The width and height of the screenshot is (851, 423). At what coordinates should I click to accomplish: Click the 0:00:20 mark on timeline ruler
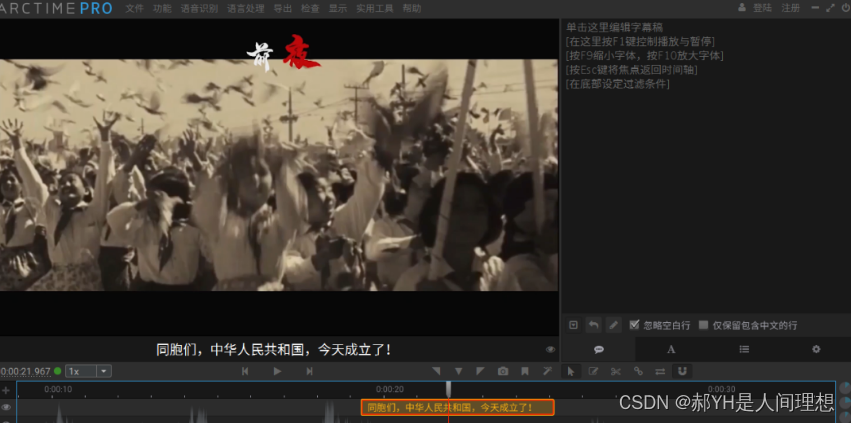tap(390, 389)
